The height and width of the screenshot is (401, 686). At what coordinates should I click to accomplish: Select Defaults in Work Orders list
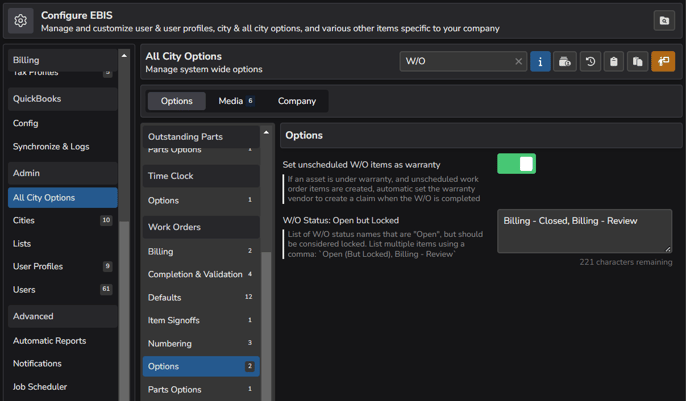[201, 297]
